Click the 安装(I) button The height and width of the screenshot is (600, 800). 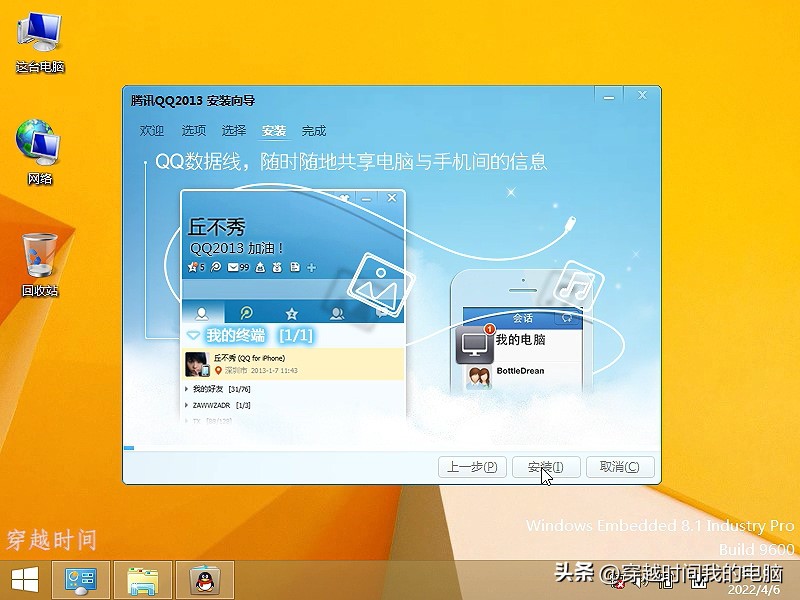546,467
